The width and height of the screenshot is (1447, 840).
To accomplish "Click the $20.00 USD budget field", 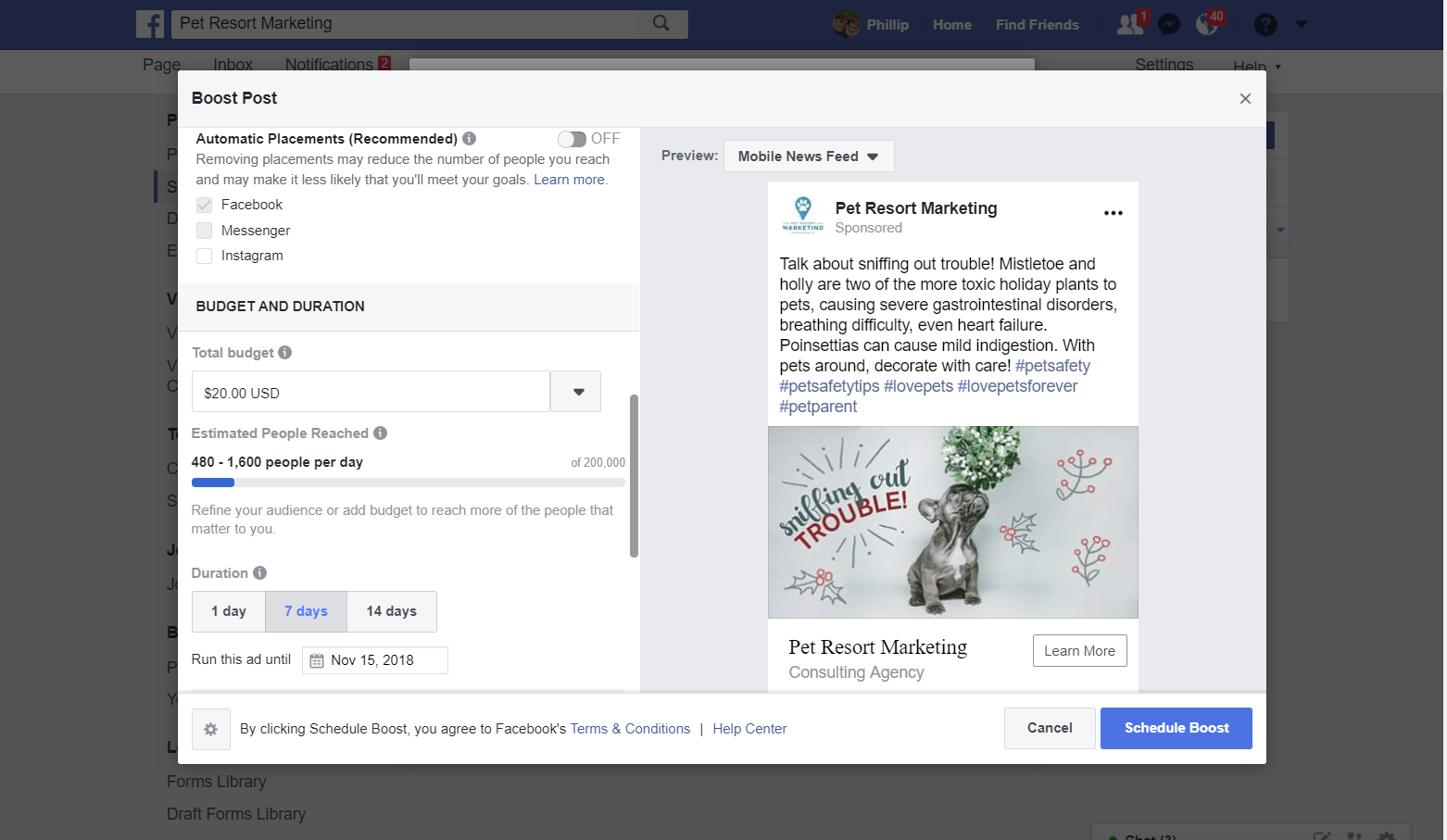I will (371, 392).
